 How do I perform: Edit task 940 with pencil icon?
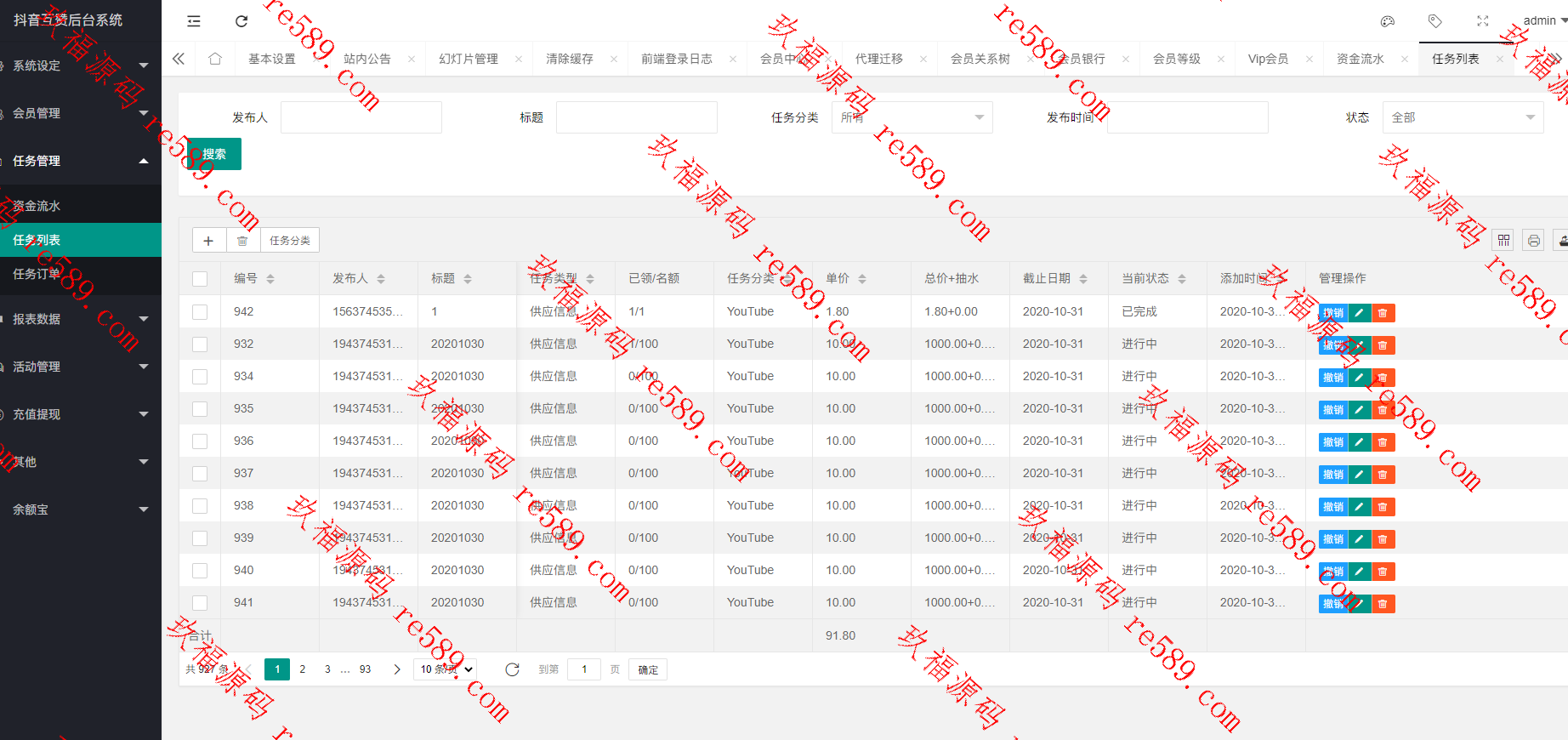point(1360,572)
